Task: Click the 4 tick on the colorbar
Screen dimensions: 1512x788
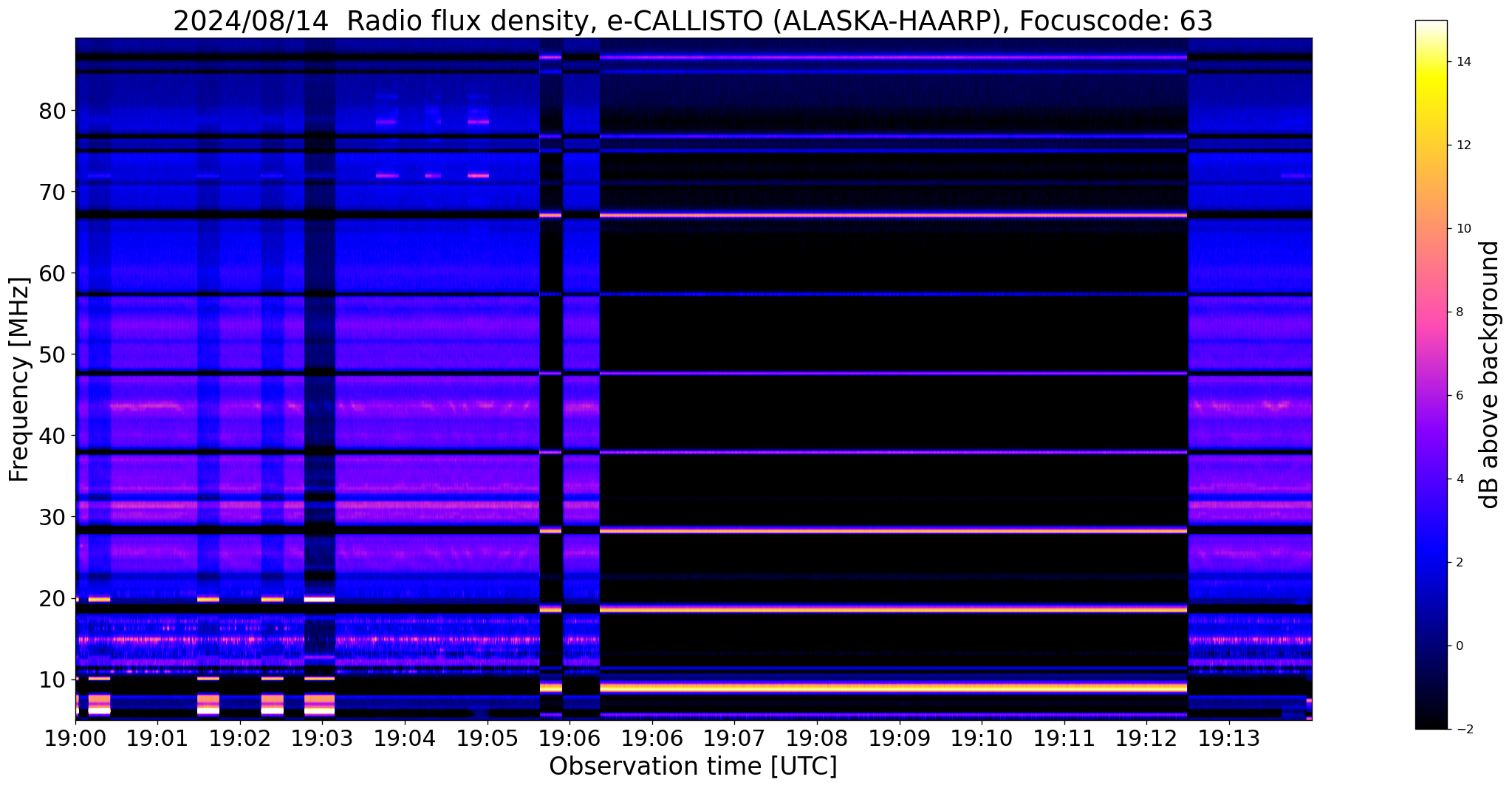Action: point(1458,479)
